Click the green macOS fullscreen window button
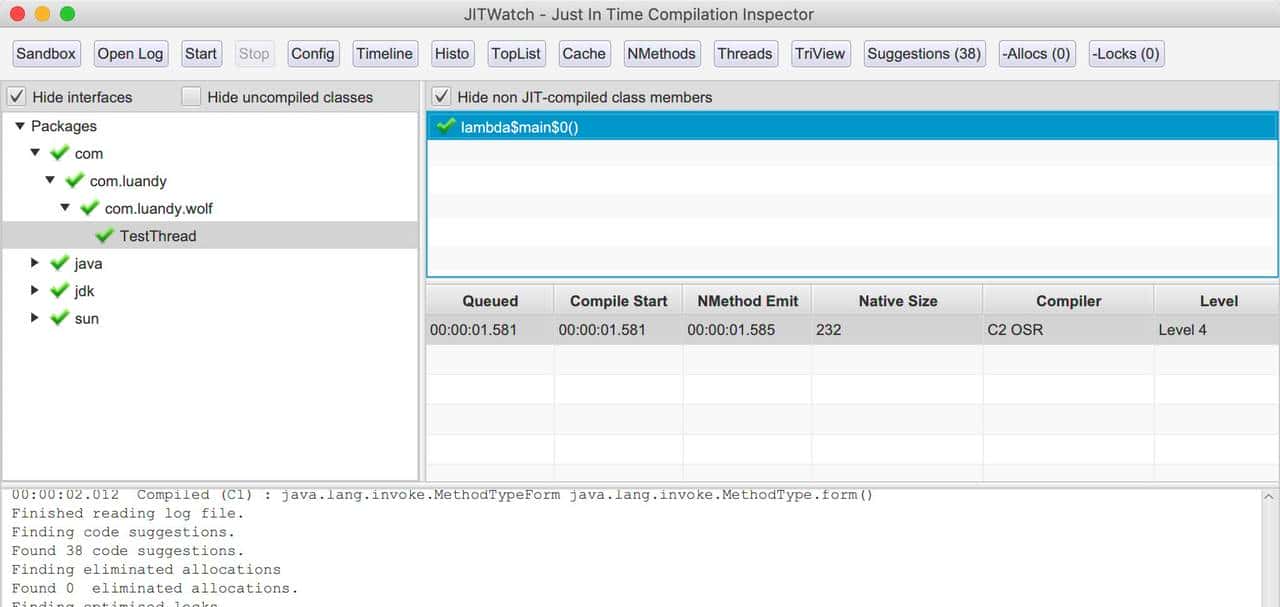The height and width of the screenshot is (607, 1280). point(67,14)
